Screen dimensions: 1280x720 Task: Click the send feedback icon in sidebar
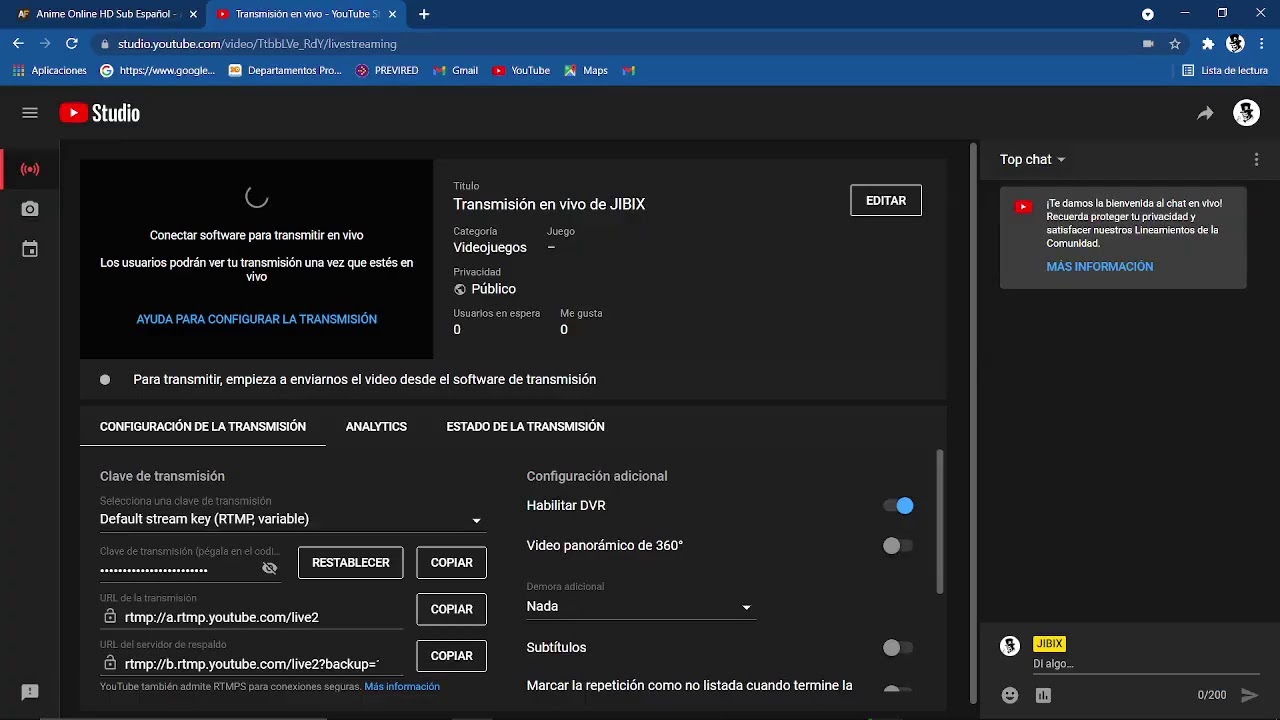click(30, 692)
